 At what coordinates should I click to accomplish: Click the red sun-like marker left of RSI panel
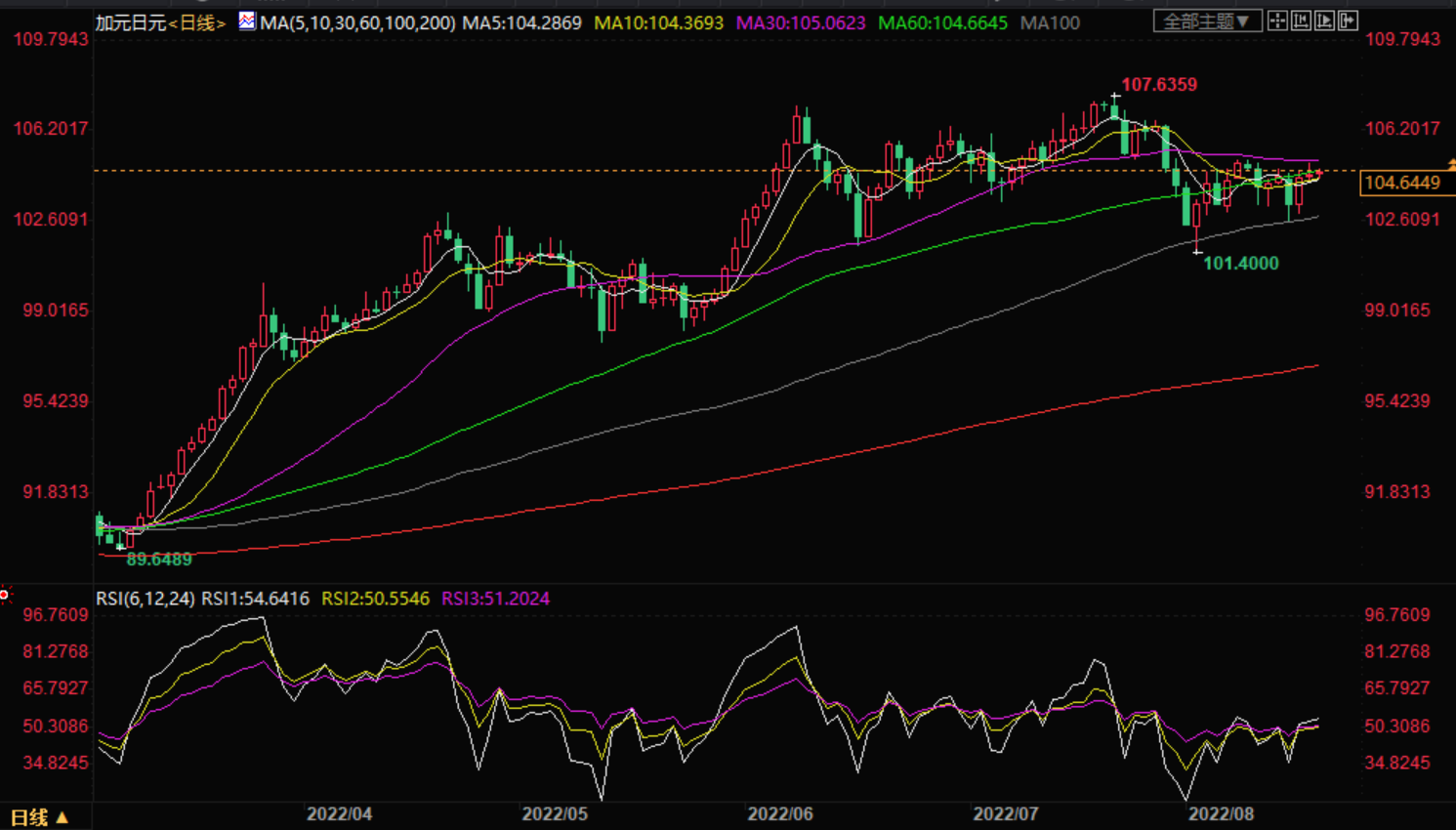[x=5, y=594]
